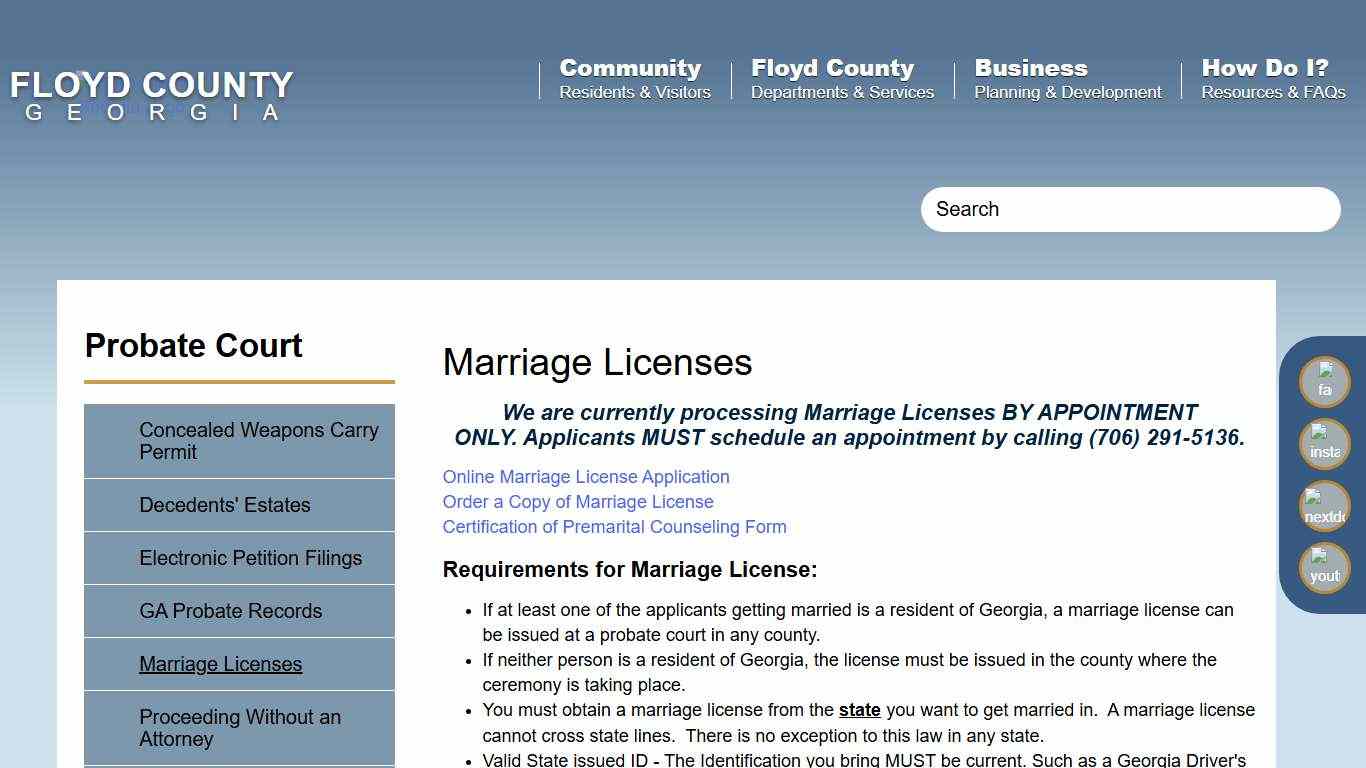Screen dimensions: 1366x768
Task: Open the Concealed Weapons Carry Permit page
Action: pyautogui.click(x=258, y=441)
